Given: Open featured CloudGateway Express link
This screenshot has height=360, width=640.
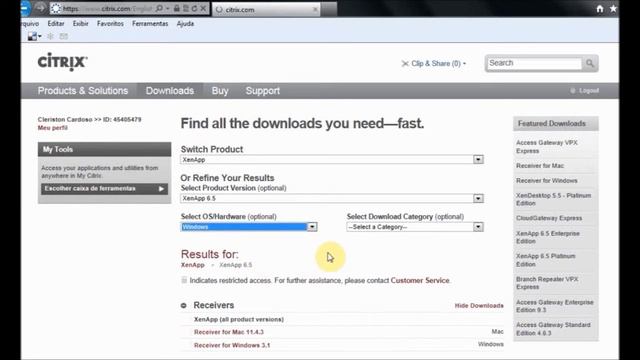Looking at the screenshot, I should pos(549,218).
